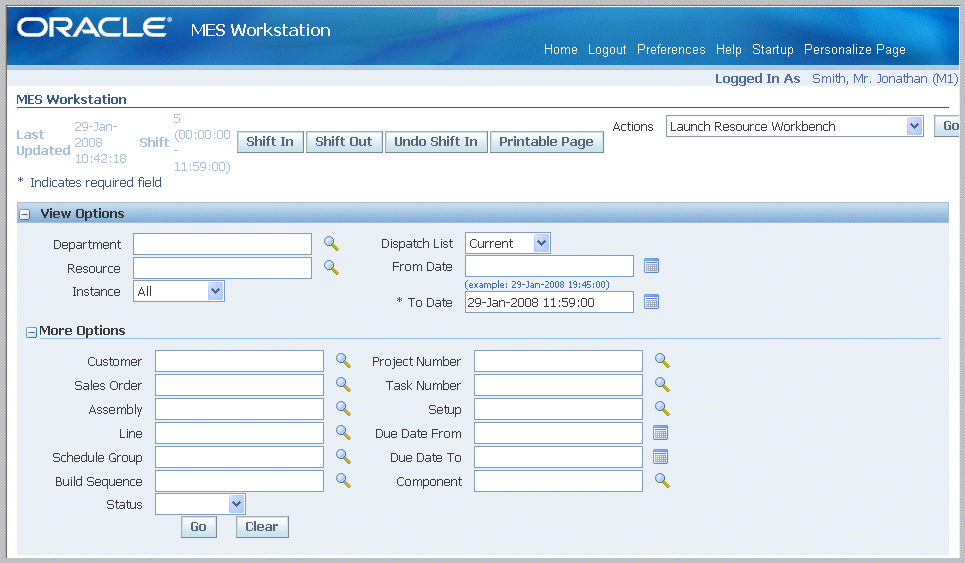Open the Due Date To calendar icon

pyautogui.click(x=660, y=457)
